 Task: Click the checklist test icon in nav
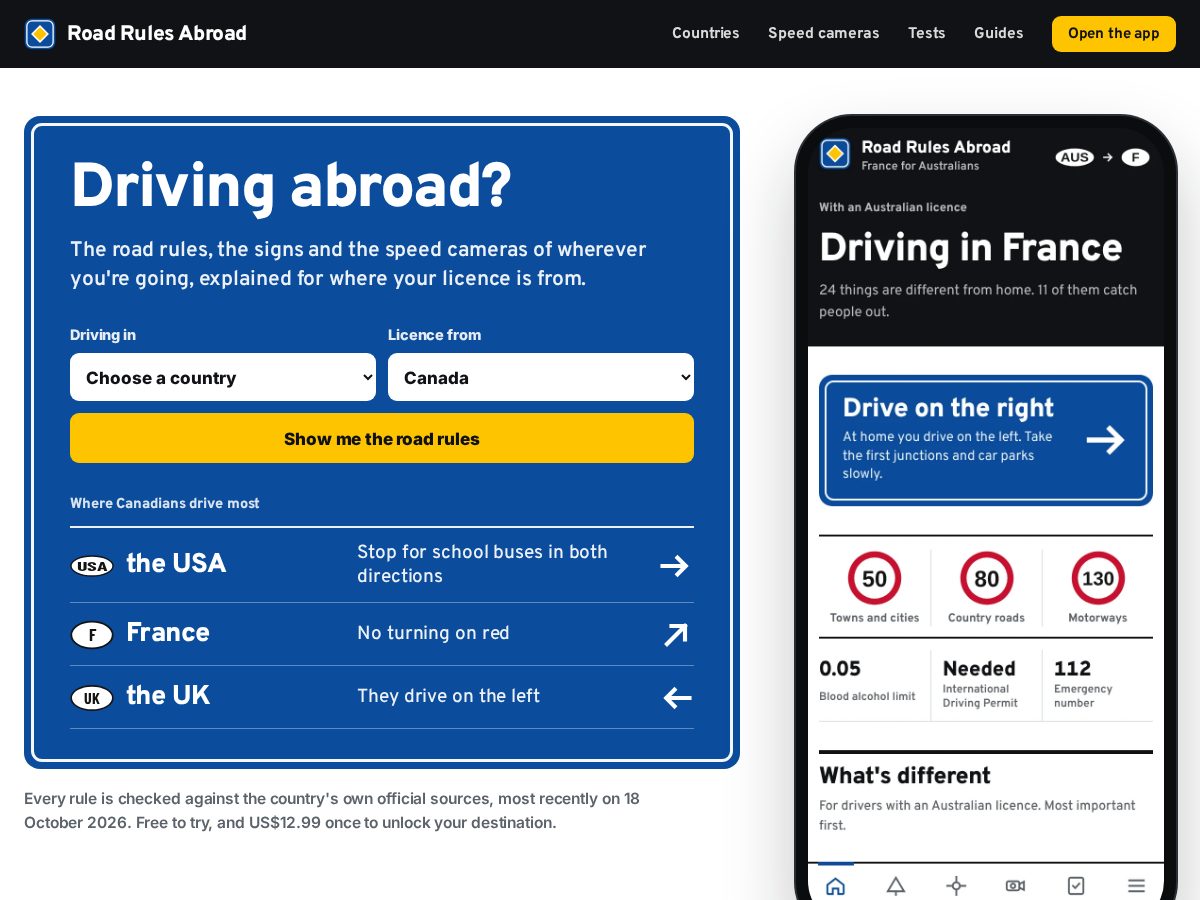(1076, 885)
